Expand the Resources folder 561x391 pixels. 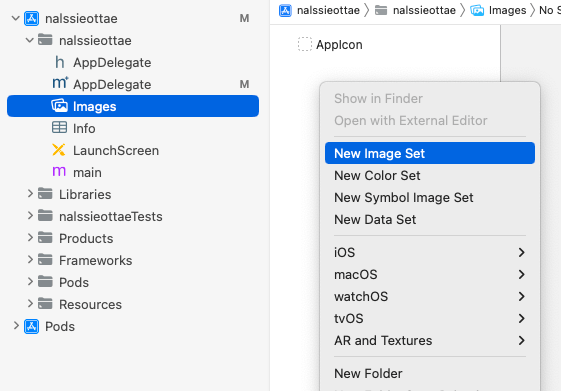[30, 304]
